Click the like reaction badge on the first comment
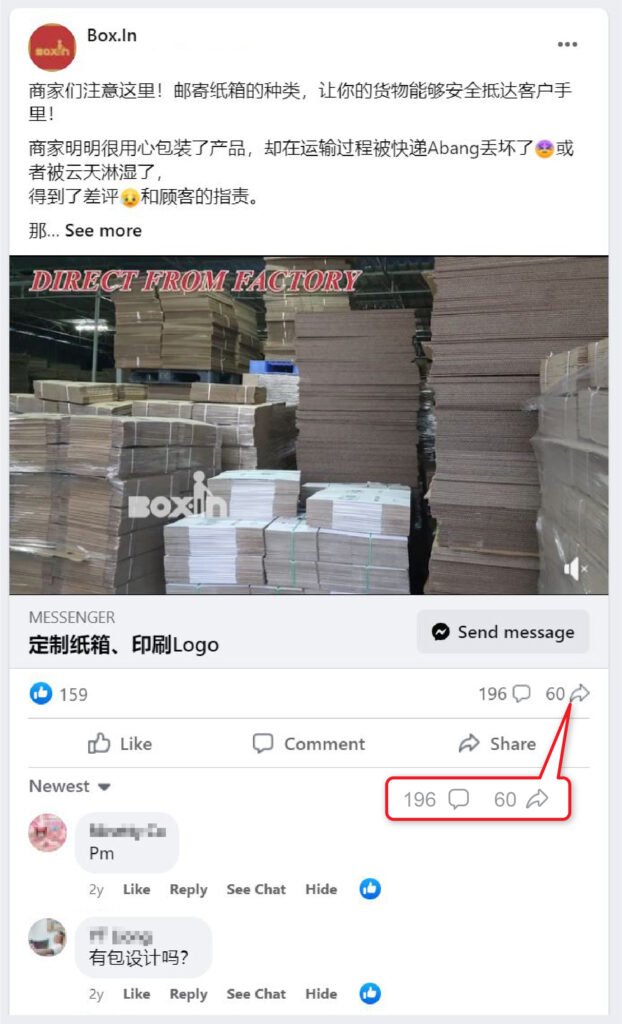The width and height of the screenshot is (622, 1024). click(x=370, y=889)
